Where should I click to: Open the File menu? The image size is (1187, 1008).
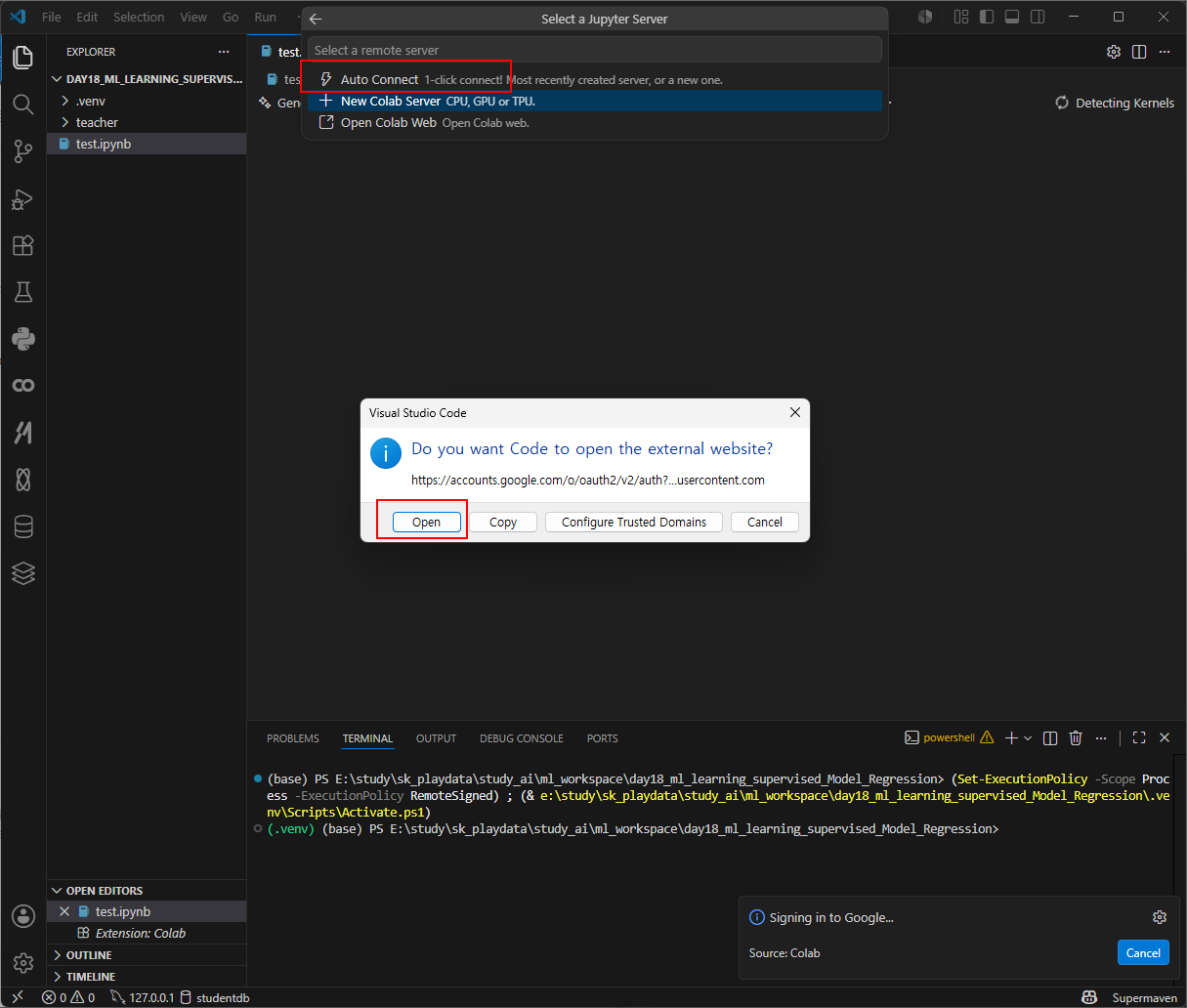coord(52,17)
